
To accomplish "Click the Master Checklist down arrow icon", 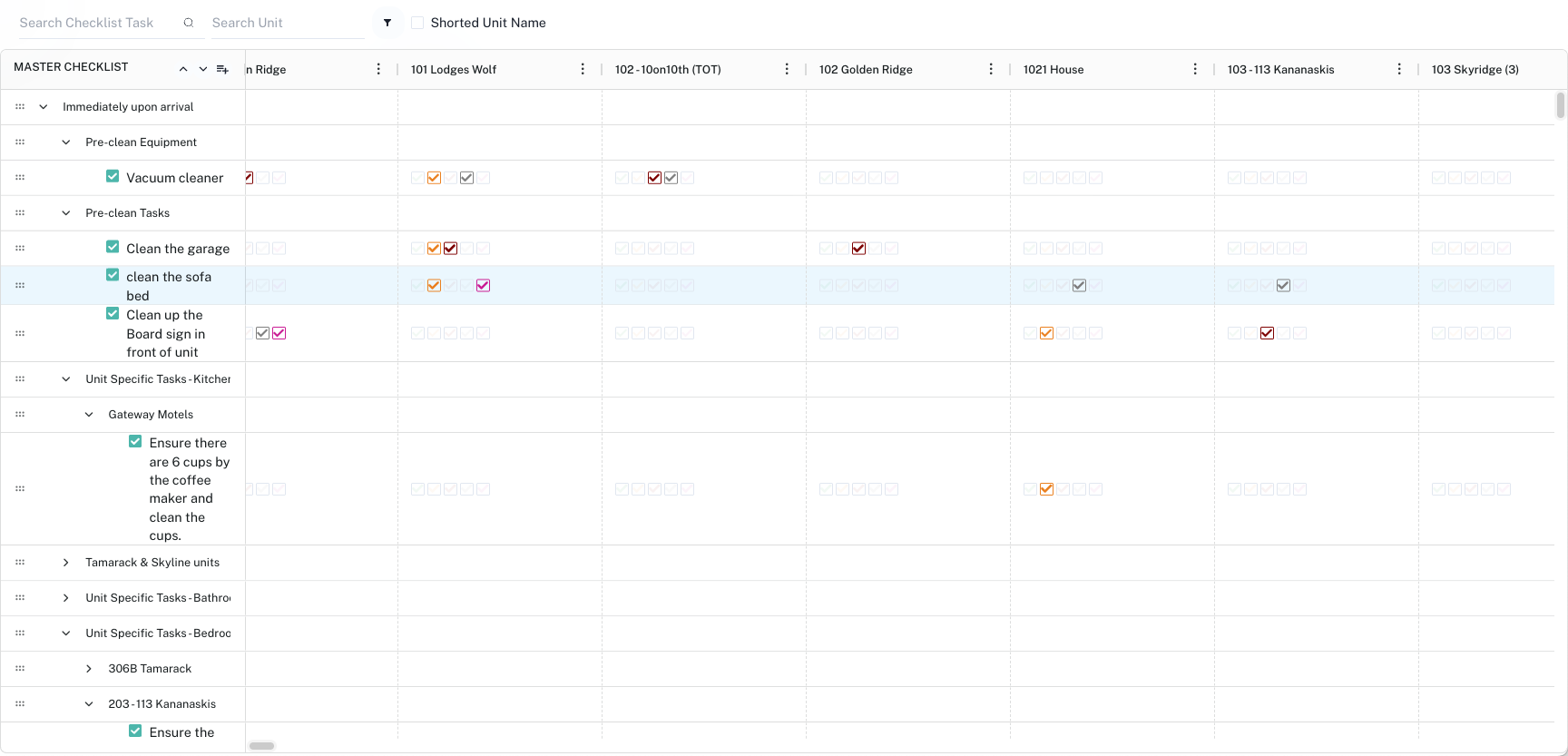I will [203, 69].
